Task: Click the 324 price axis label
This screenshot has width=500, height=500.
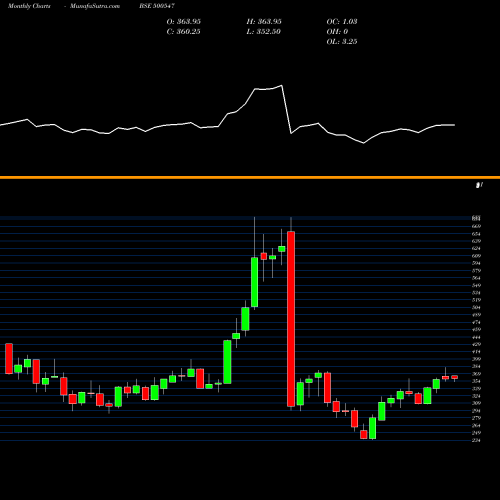Action: click(476, 396)
